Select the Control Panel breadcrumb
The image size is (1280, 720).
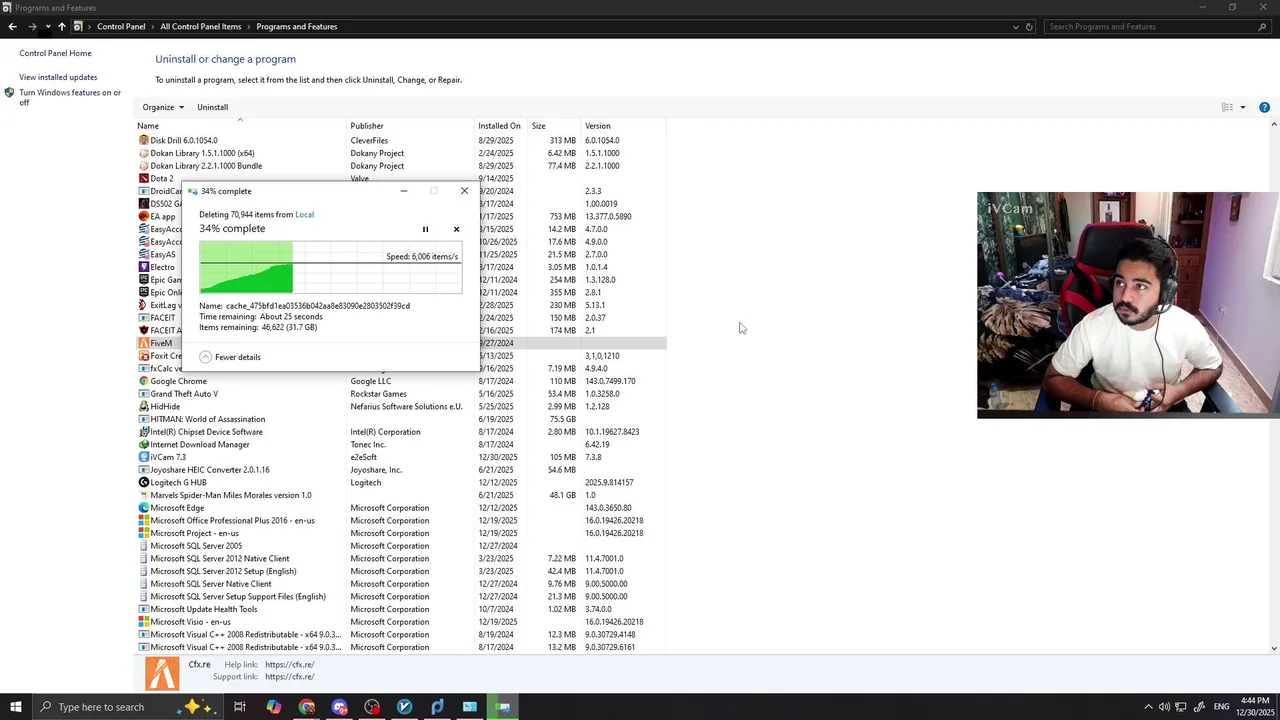(121, 27)
